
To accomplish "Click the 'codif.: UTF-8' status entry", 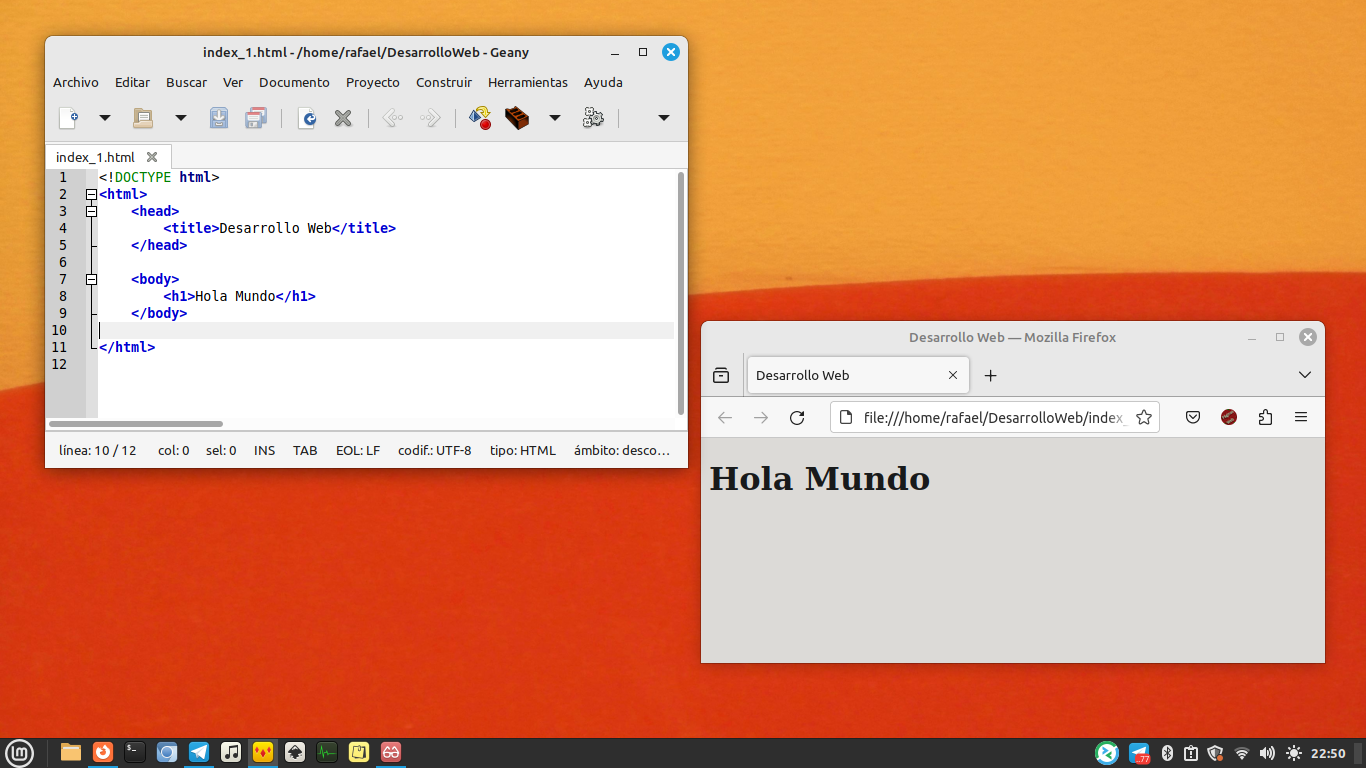I will tap(434, 451).
